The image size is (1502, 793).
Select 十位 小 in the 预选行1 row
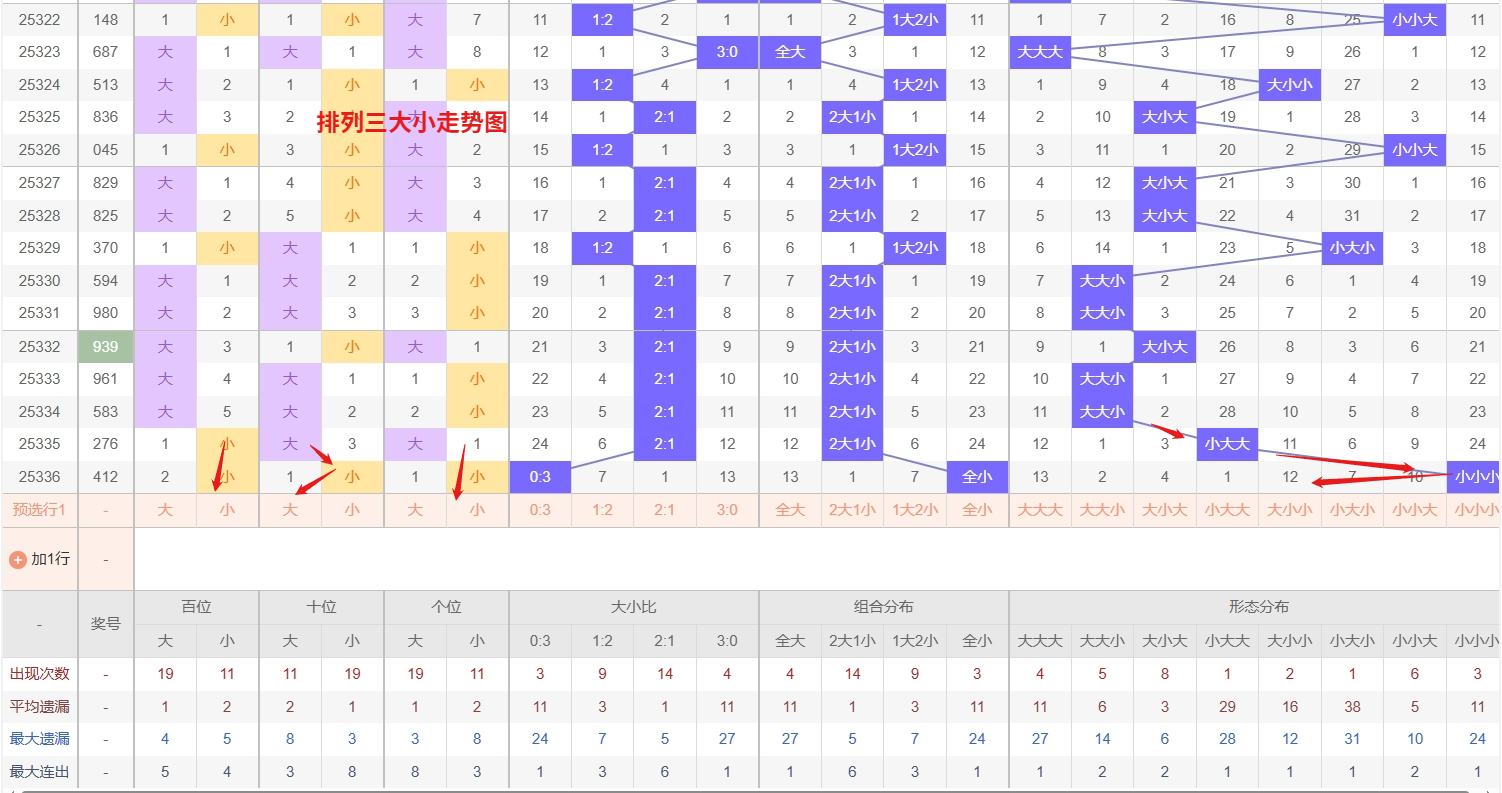[352, 510]
